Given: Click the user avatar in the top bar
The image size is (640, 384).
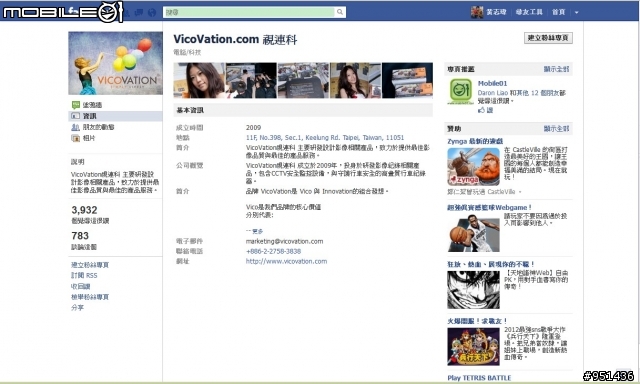Looking at the screenshot, I should tap(477, 12).
